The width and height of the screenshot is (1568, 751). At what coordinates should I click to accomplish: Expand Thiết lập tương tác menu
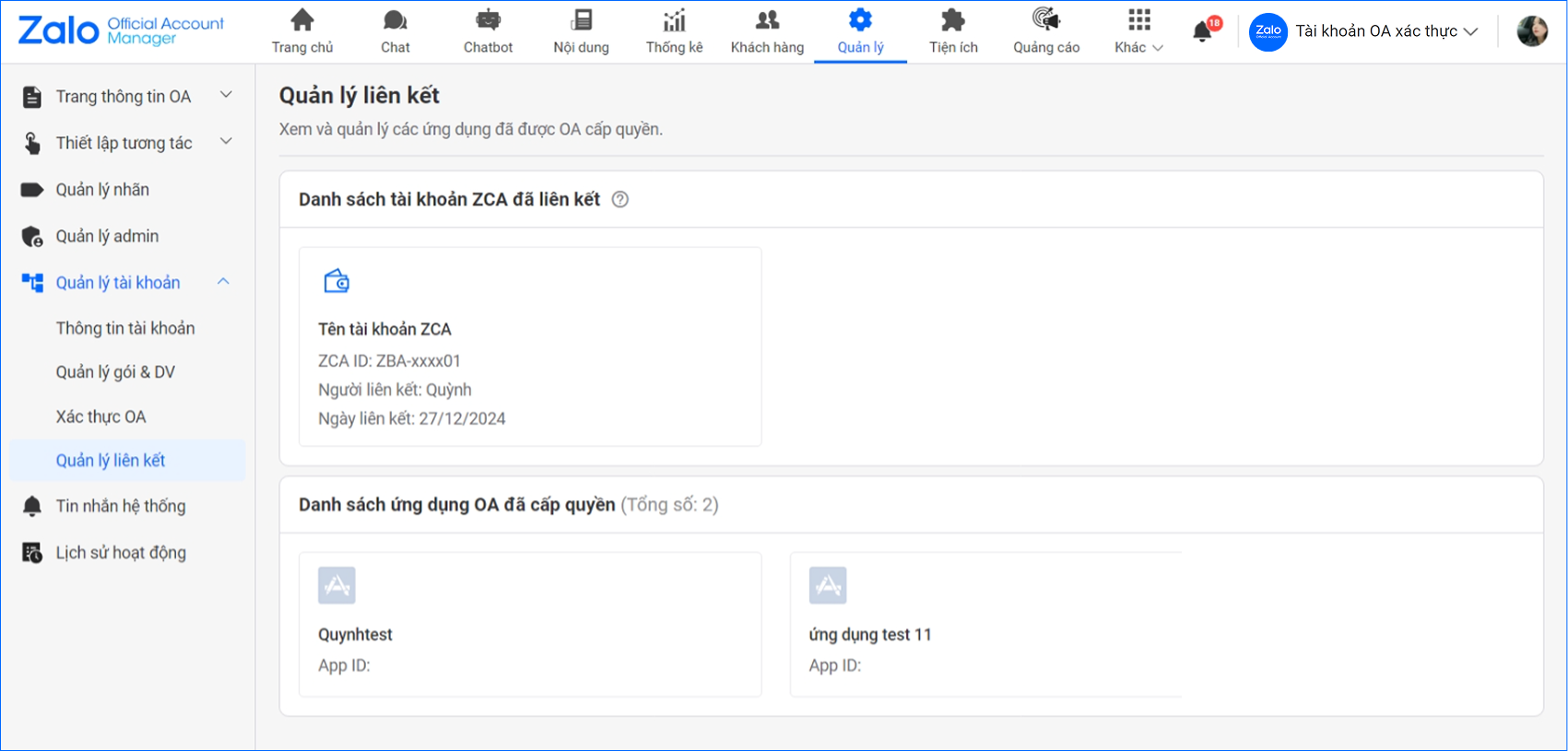226,142
